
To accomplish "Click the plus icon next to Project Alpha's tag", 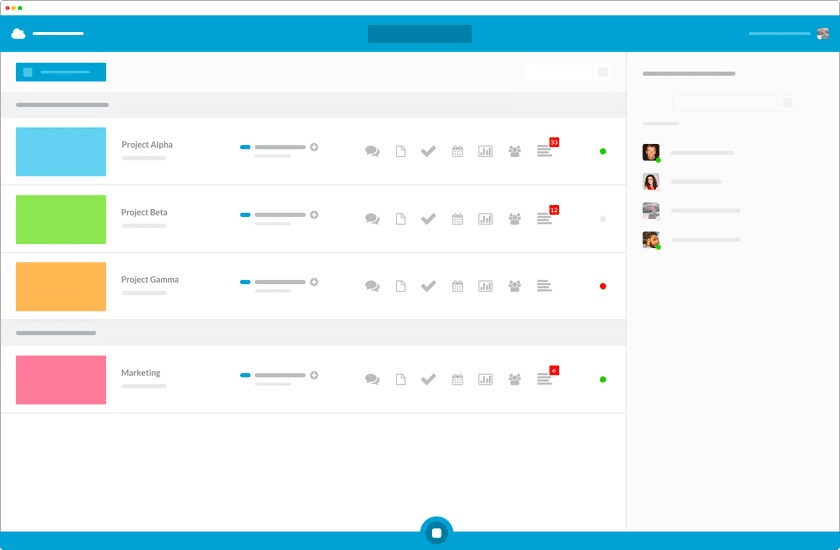I will (x=314, y=147).
